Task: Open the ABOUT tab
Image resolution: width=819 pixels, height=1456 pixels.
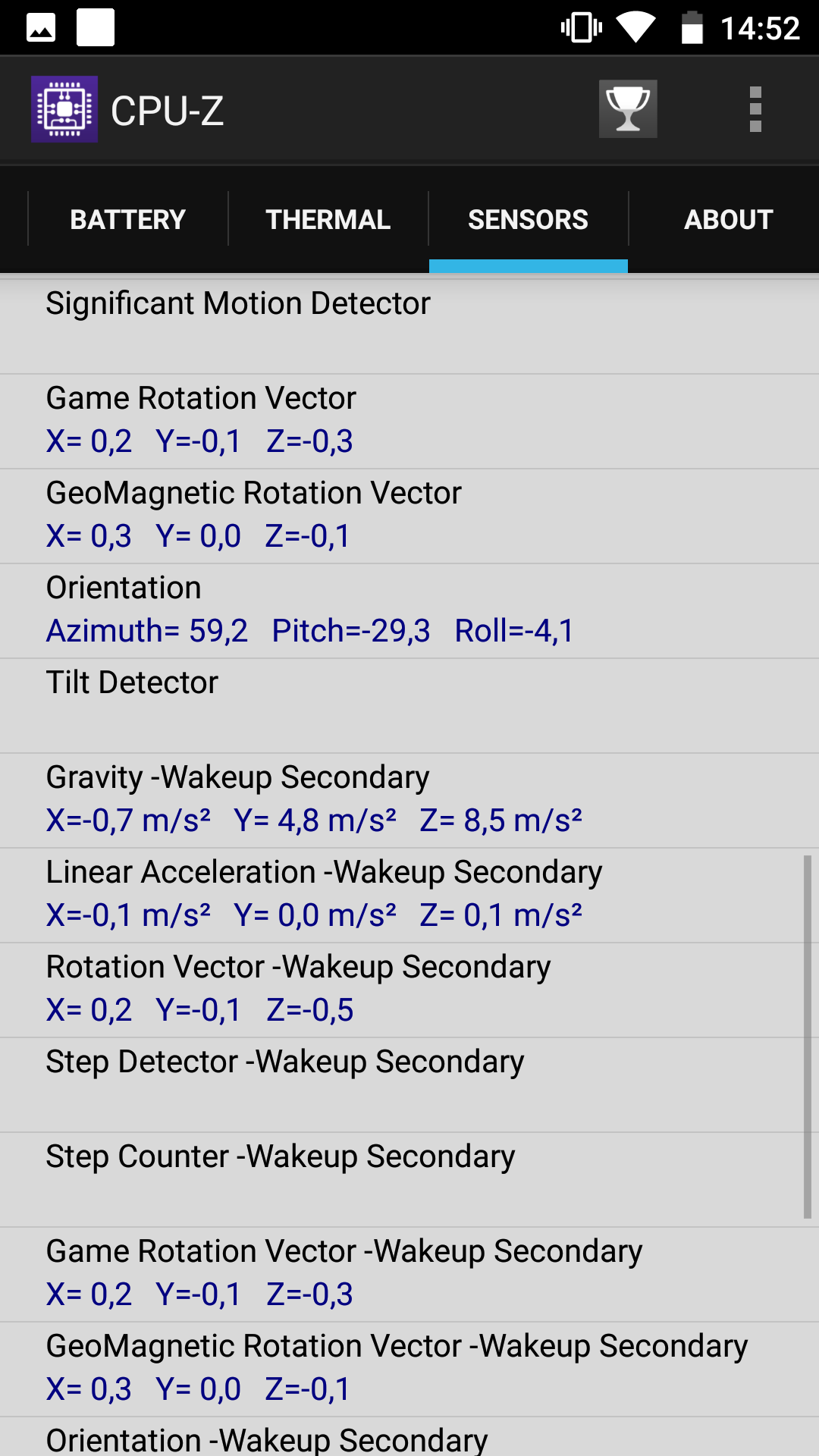Action: click(x=728, y=219)
